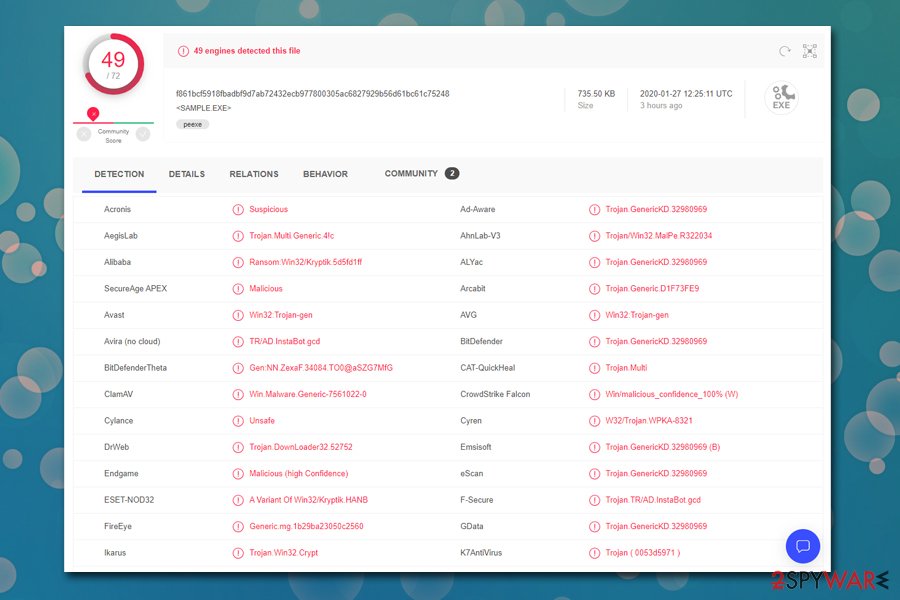900x600 pixels.
Task: Click the warning icon for CAT-QuickHeal result
Action: tap(594, 368)
